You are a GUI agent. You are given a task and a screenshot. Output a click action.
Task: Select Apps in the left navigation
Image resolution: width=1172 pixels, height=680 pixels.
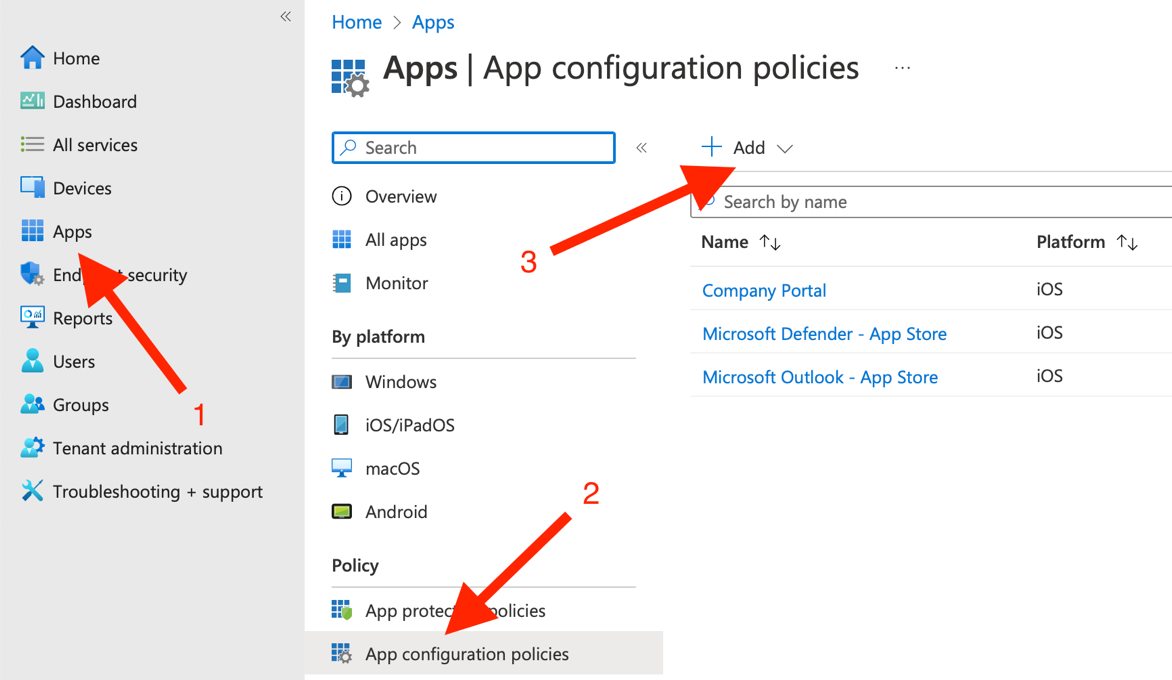tap(73, 232)
